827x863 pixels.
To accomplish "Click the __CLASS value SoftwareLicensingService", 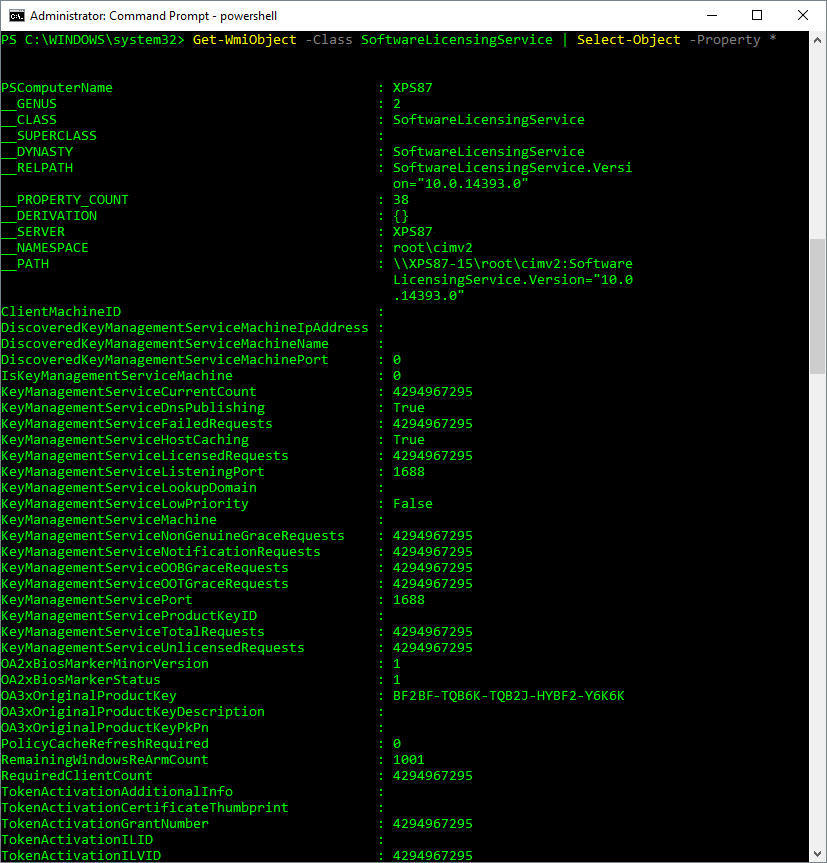I will (x=489, y=119).
